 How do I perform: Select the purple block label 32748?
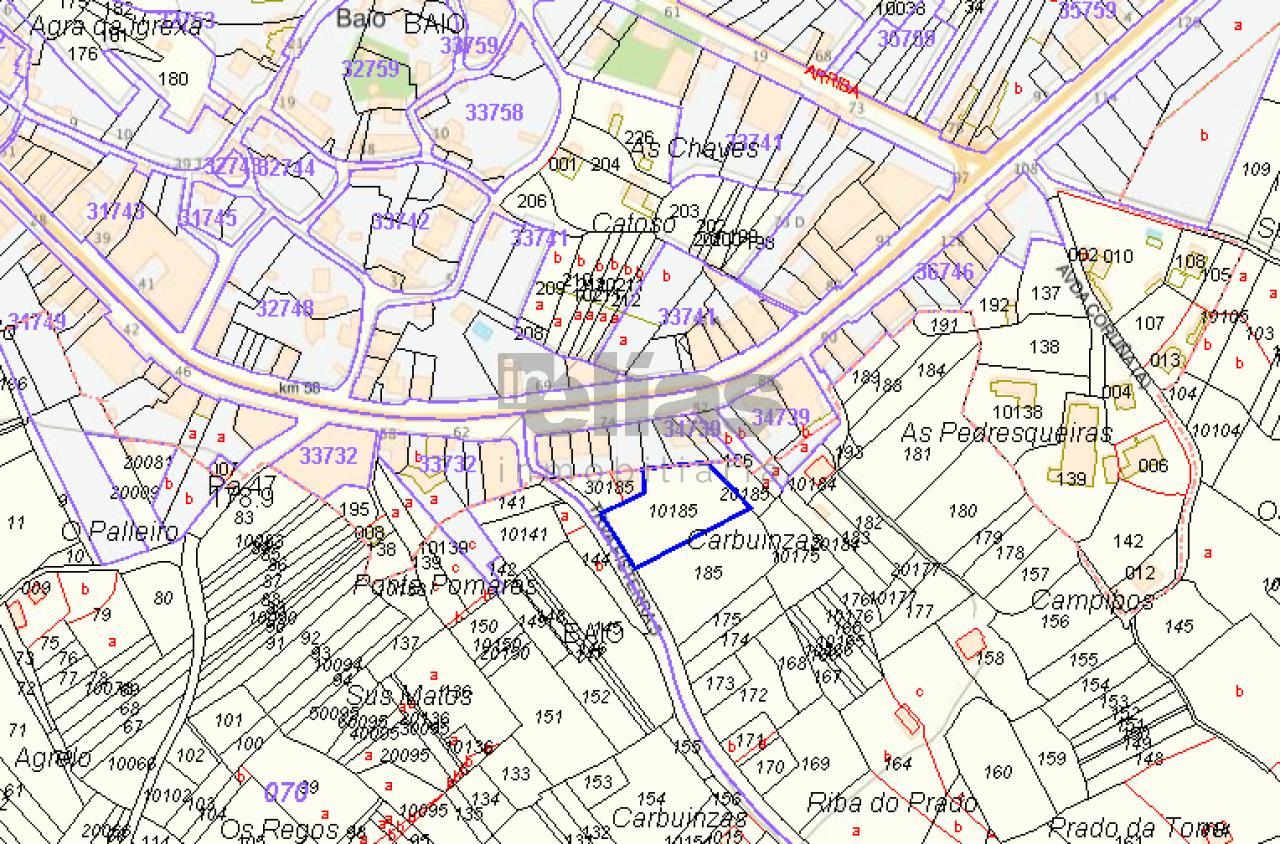pyautogui.click(x=284, y=308)
